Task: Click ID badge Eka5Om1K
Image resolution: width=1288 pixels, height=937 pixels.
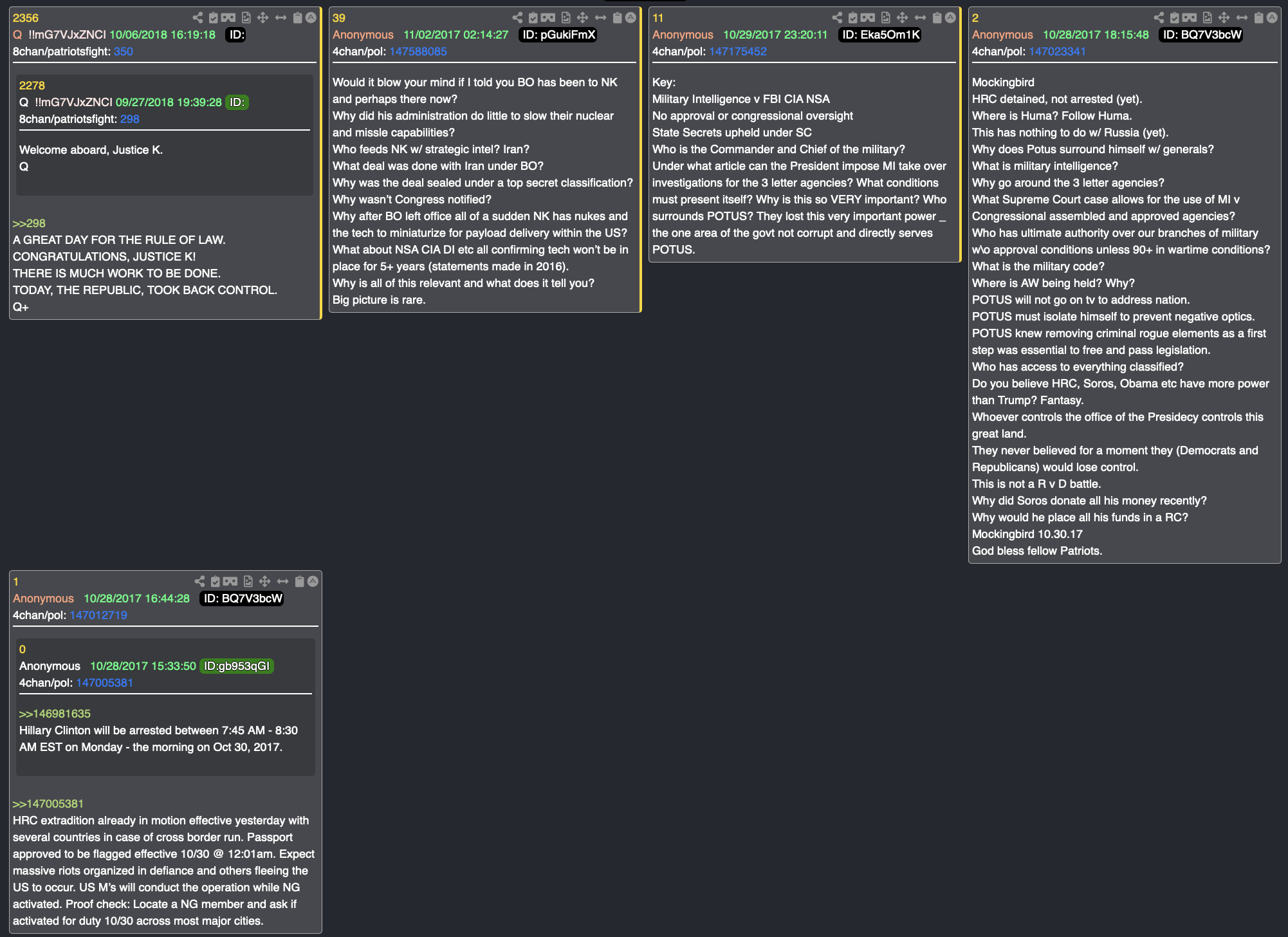Action: pyautogui.click(x=880, y=35)
